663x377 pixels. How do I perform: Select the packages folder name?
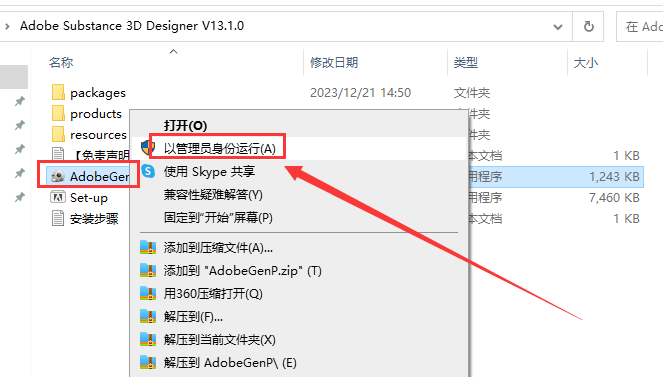pyautogui.click(x=98, y=93)
